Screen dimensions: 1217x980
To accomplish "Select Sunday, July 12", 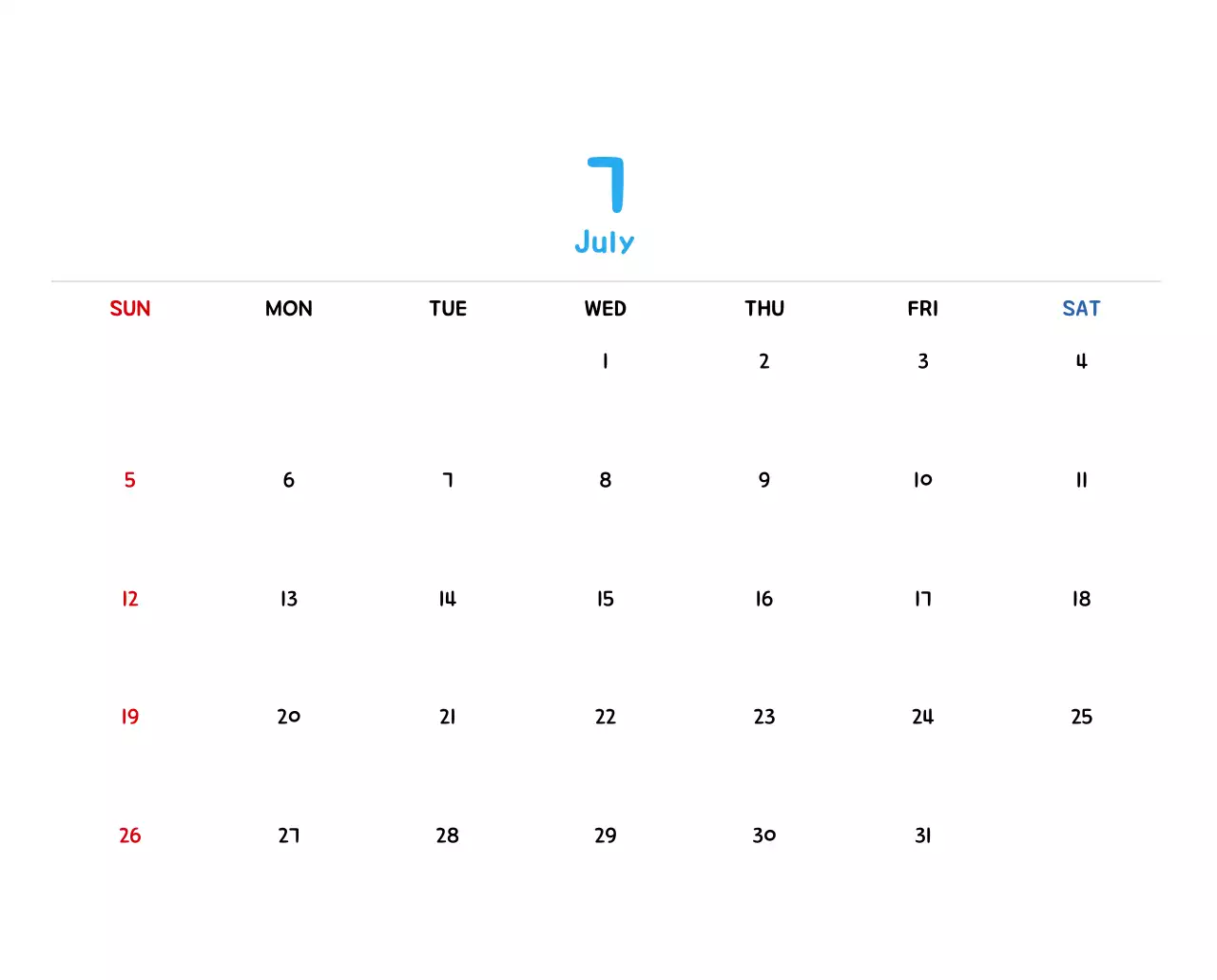I will click(x=130, y=599).
